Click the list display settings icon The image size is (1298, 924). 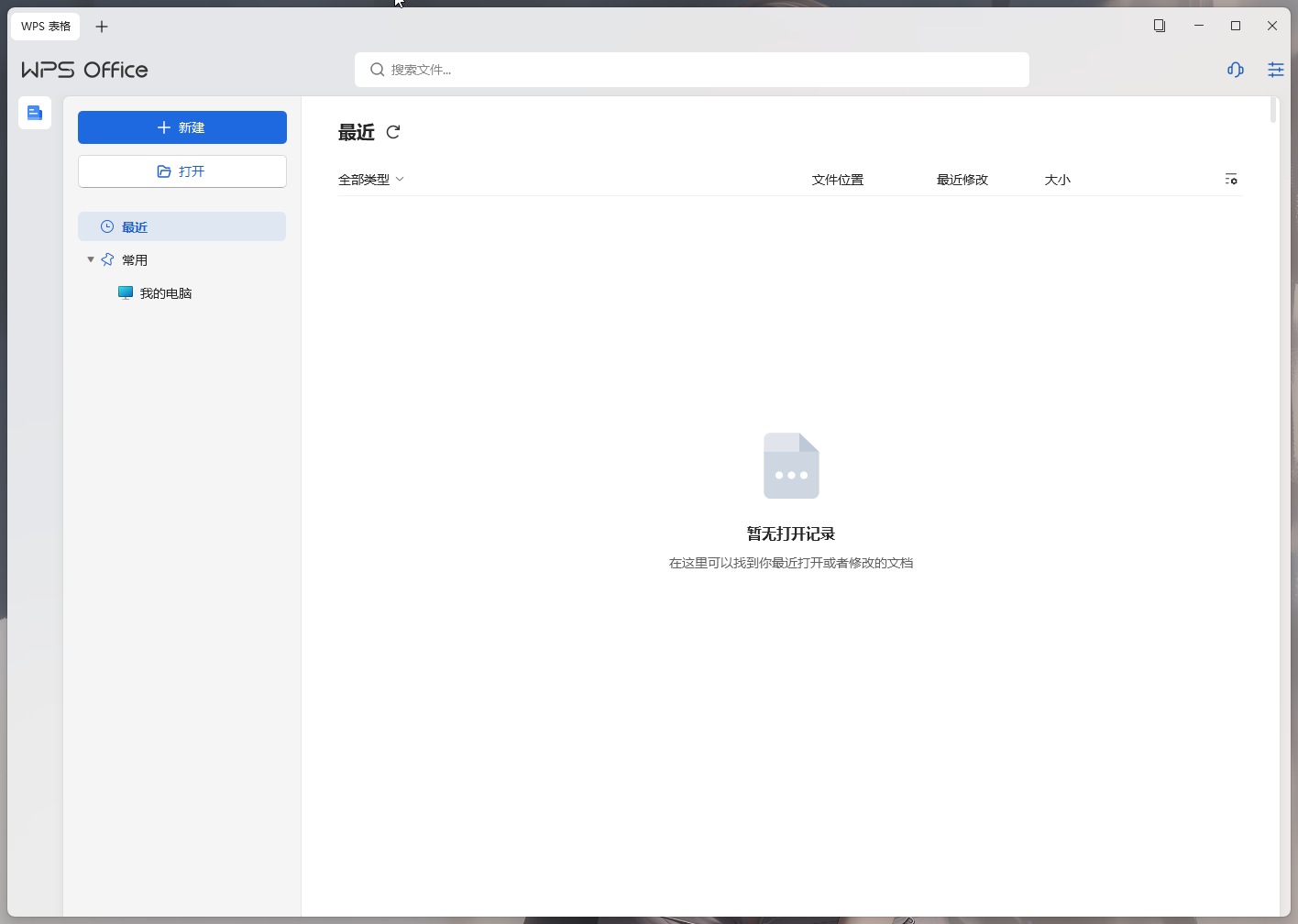tap(1231, 180)
